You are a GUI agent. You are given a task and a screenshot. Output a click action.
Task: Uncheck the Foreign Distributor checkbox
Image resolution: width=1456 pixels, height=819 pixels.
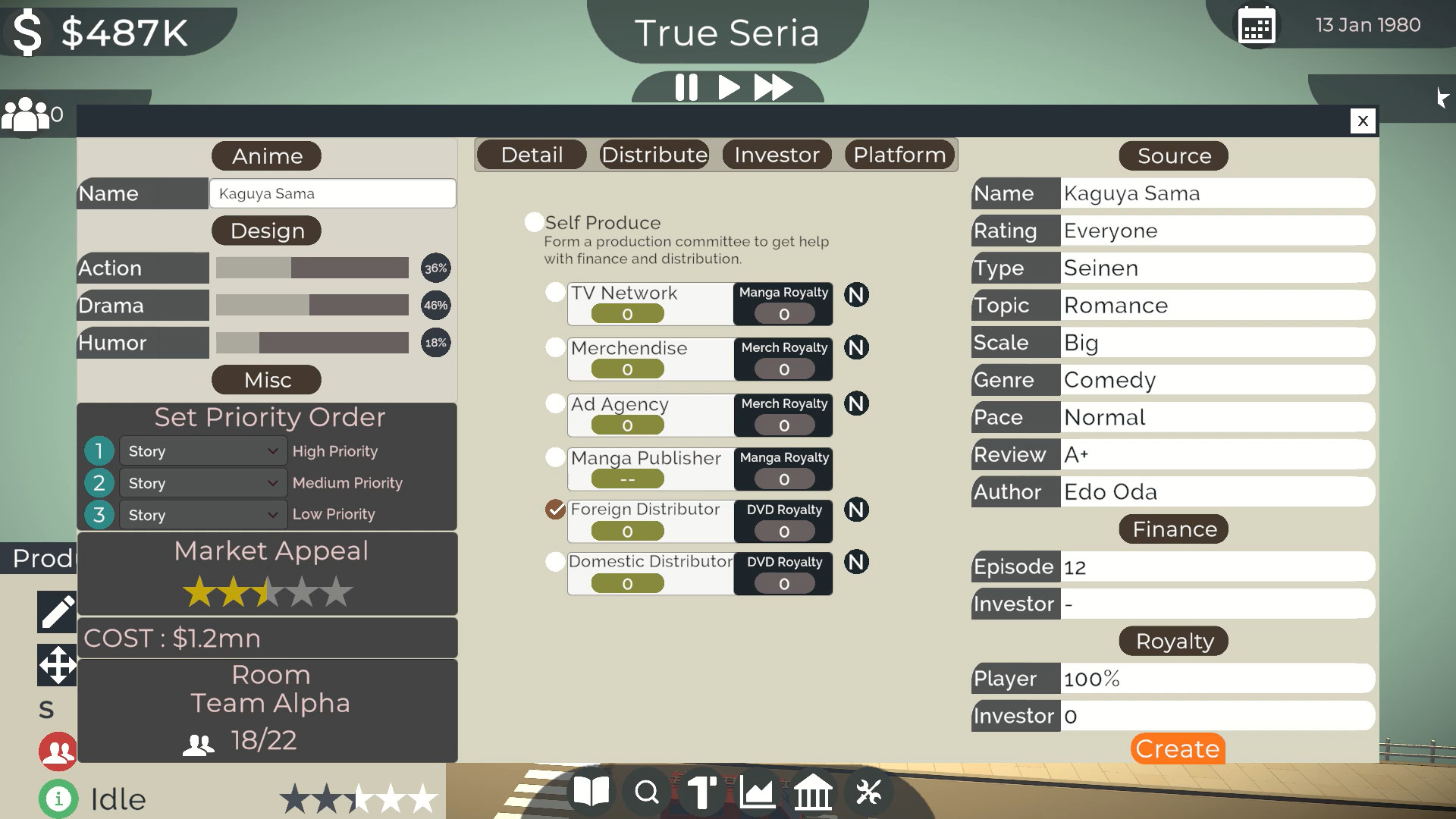[x=555, y=510]
